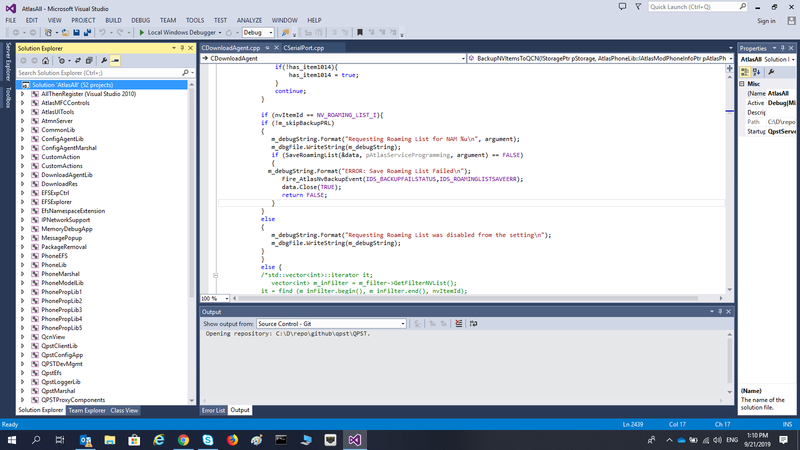The height and width of the screenshot is (450, 800).
Task: Open solution configuration Debug dropdown
Action: coord(258,33)
